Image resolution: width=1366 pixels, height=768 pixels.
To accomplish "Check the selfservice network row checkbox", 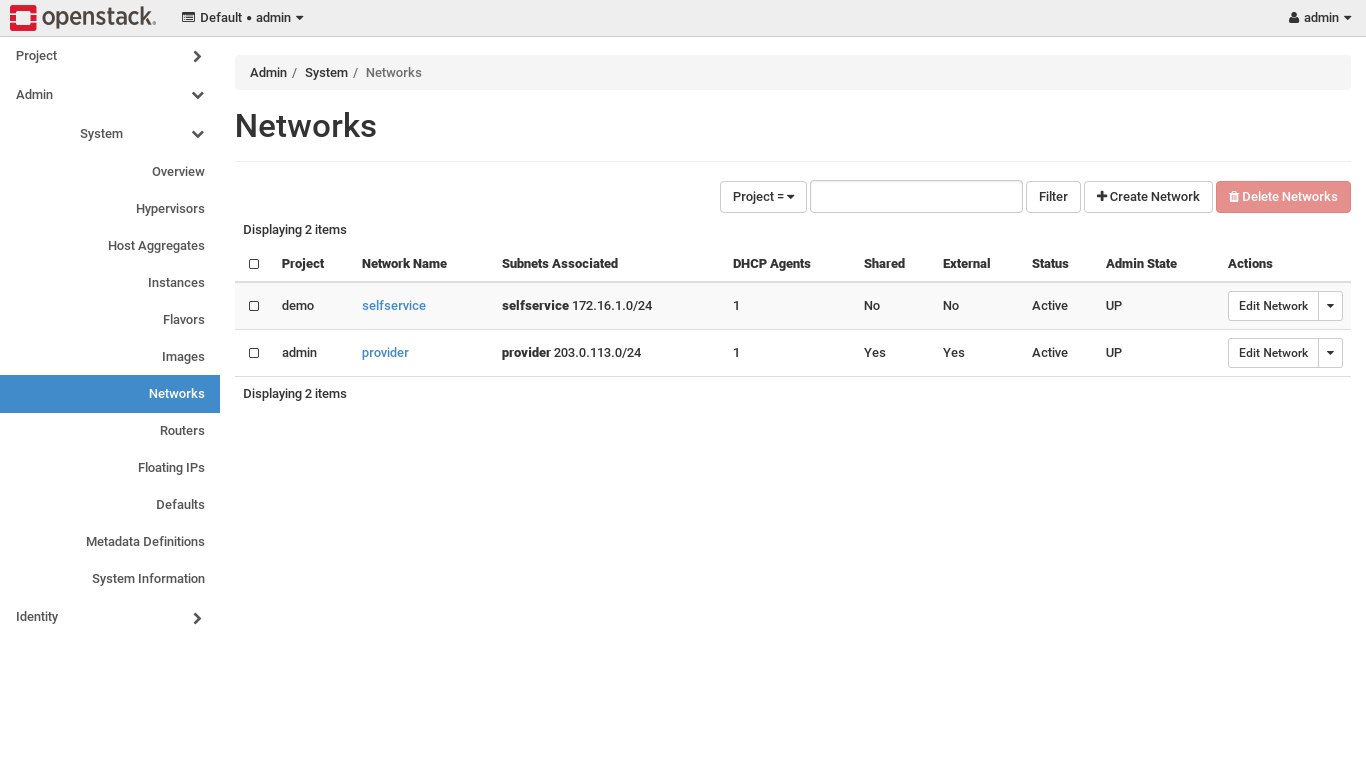I will [253, 306].
